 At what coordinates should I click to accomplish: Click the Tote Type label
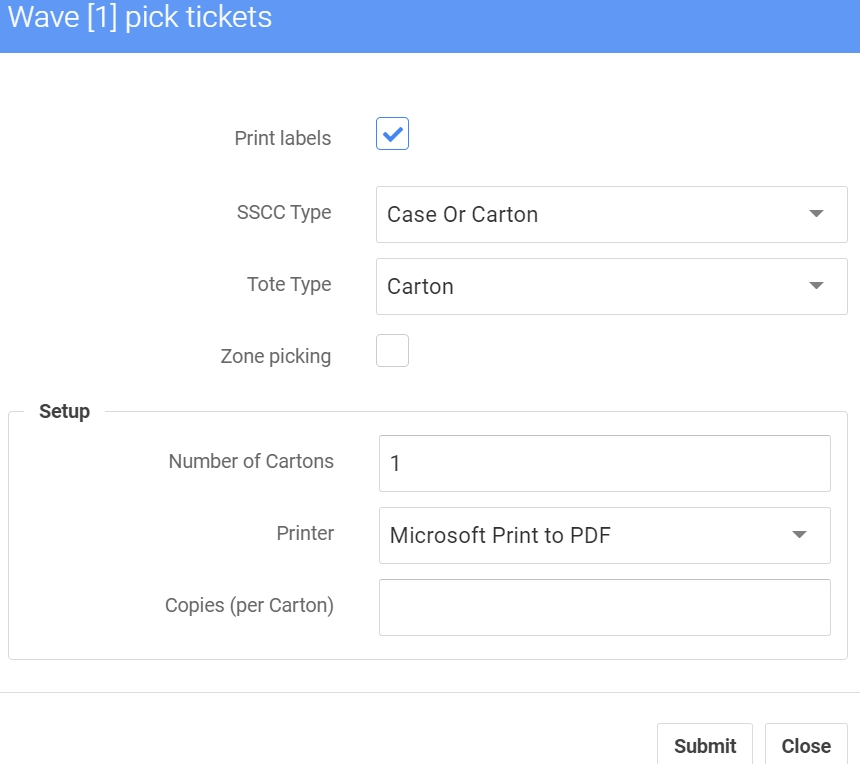pos(288,284)
